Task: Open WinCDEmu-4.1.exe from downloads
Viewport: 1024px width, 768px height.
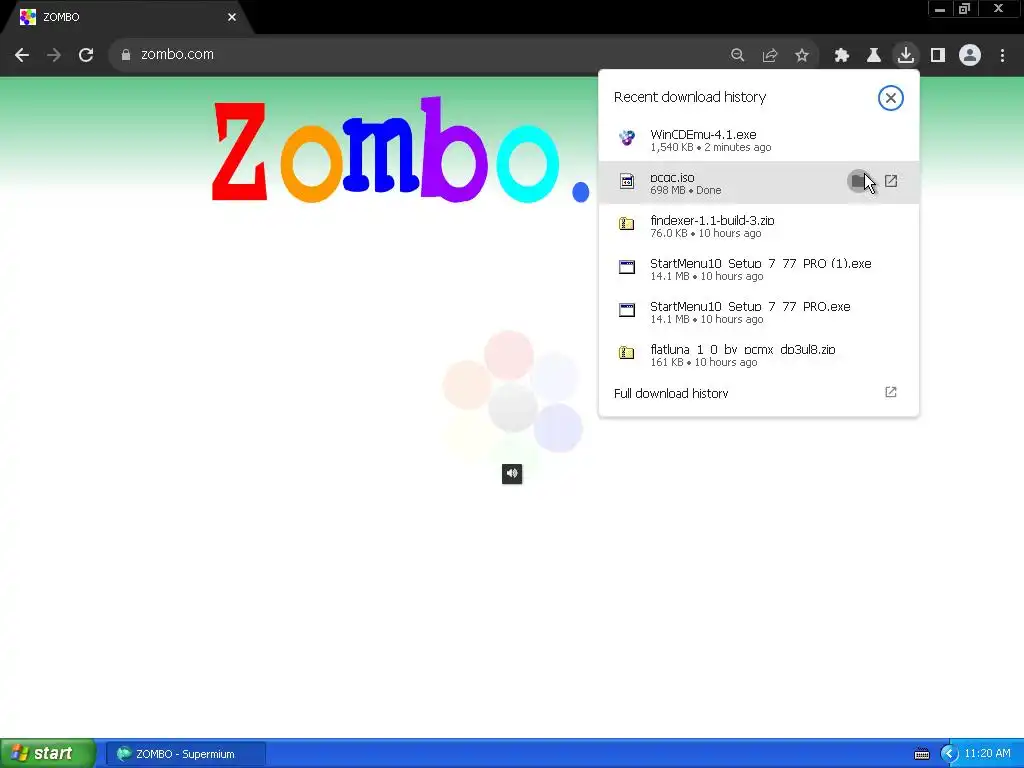Action: (x=758, y=140)
